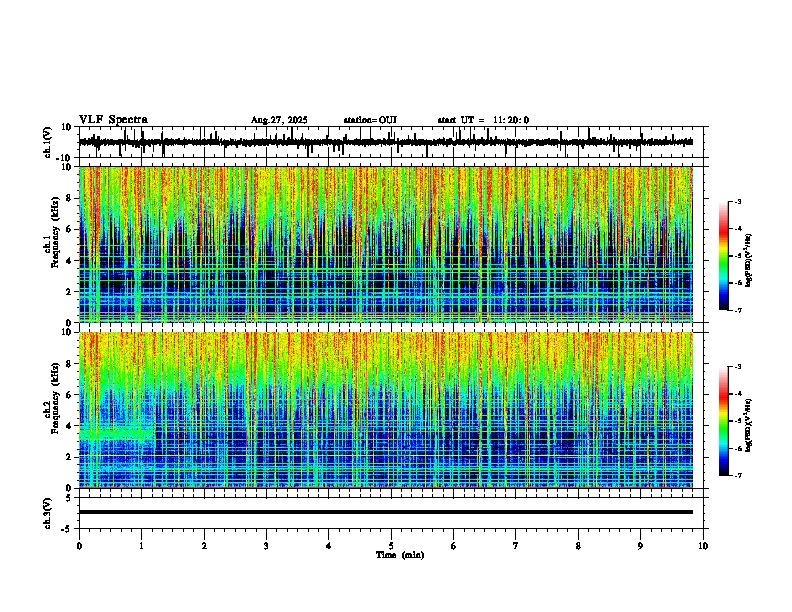This screenshot has height=612, width=792.
Task: Click the "start UT = 11:20:0" text
Action: click(483, 120)
